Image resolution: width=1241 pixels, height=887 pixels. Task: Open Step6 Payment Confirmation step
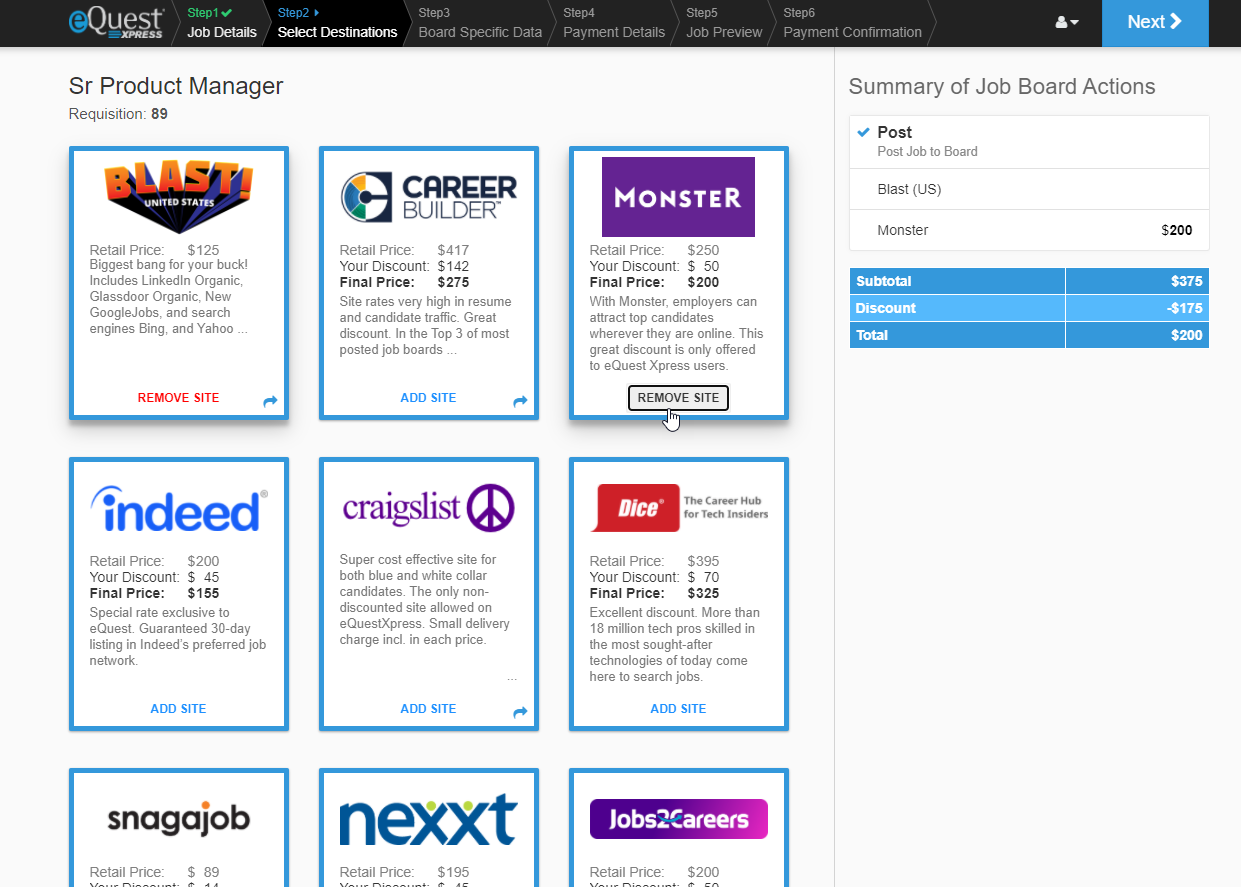(852, 23)
